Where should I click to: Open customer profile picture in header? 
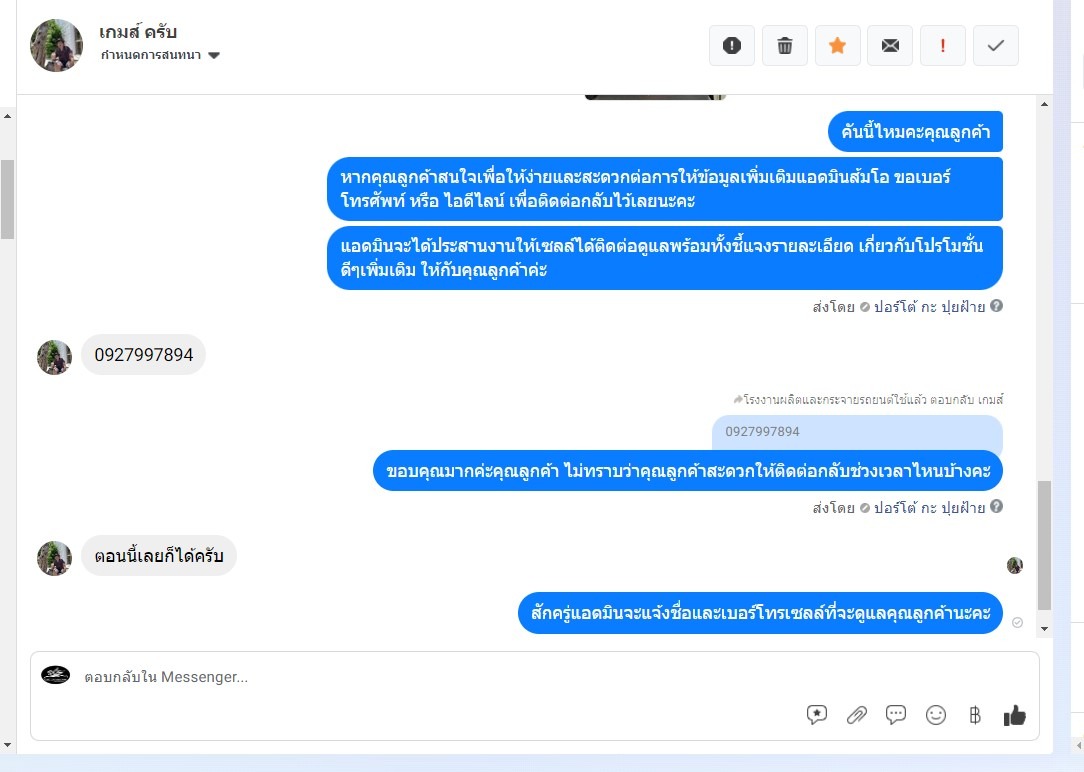pyautogui.click(x=56, y=45)
